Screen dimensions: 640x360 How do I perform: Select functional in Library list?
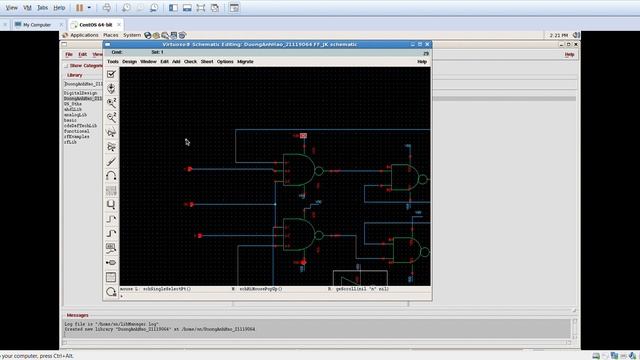(x=77, y=131)
